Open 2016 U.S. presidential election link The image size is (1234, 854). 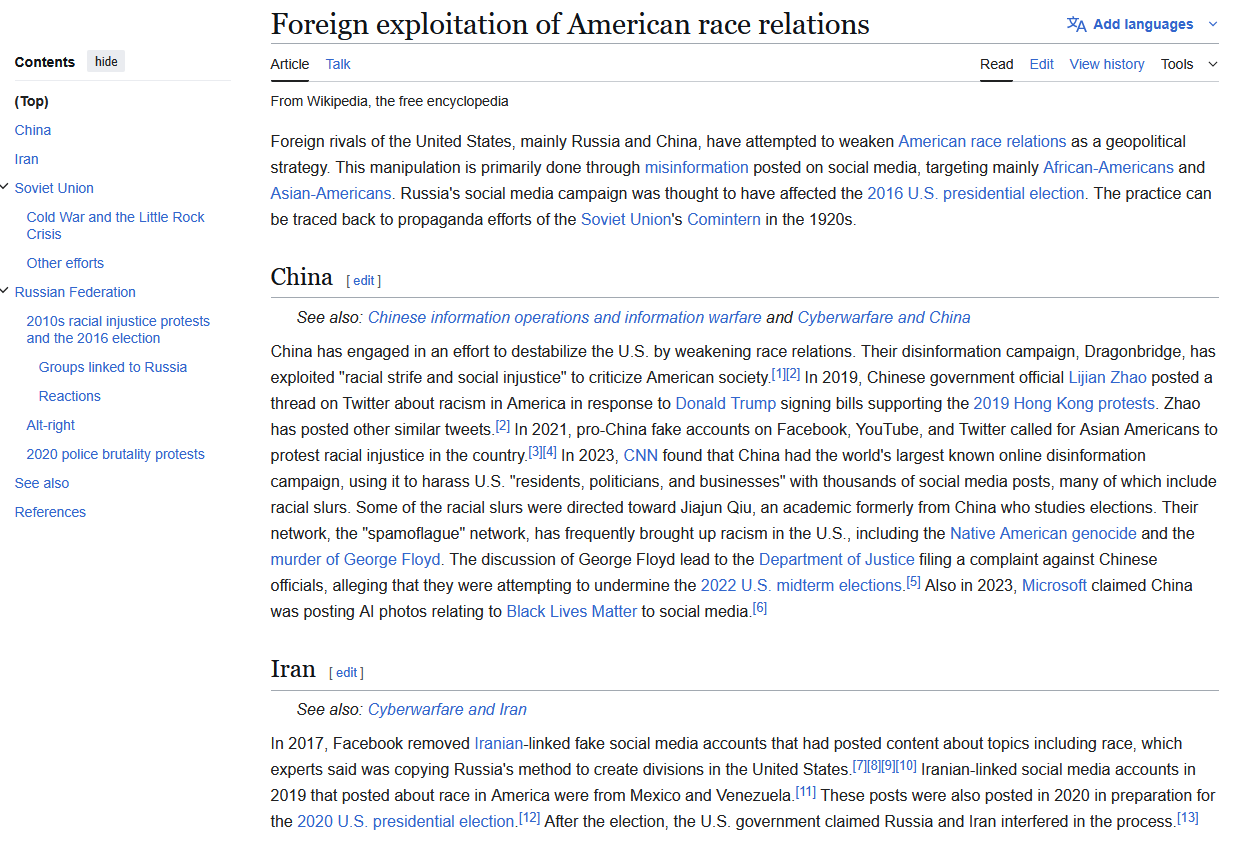976,194
